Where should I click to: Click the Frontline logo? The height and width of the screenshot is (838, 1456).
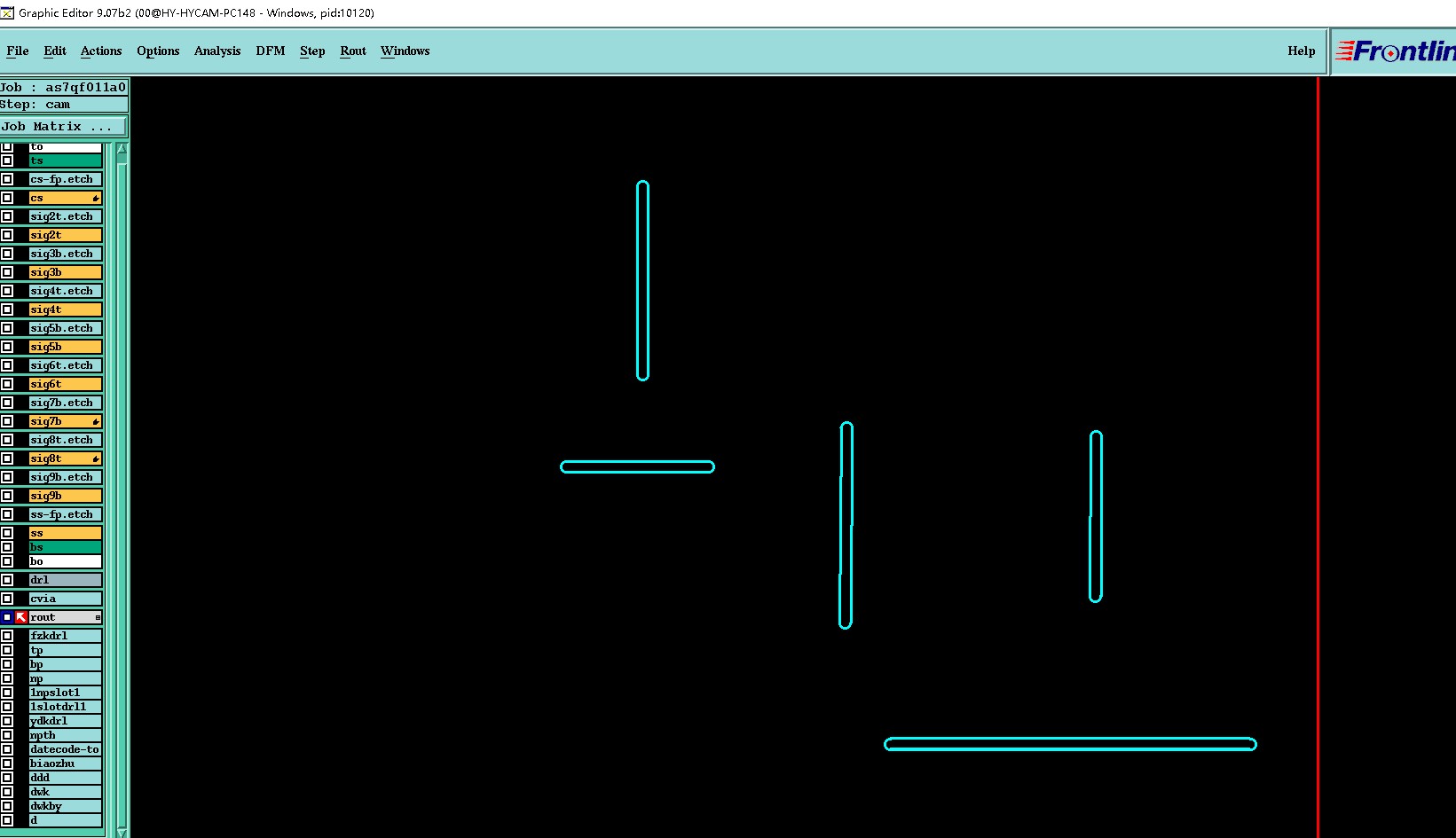[x=1395, y=51]
